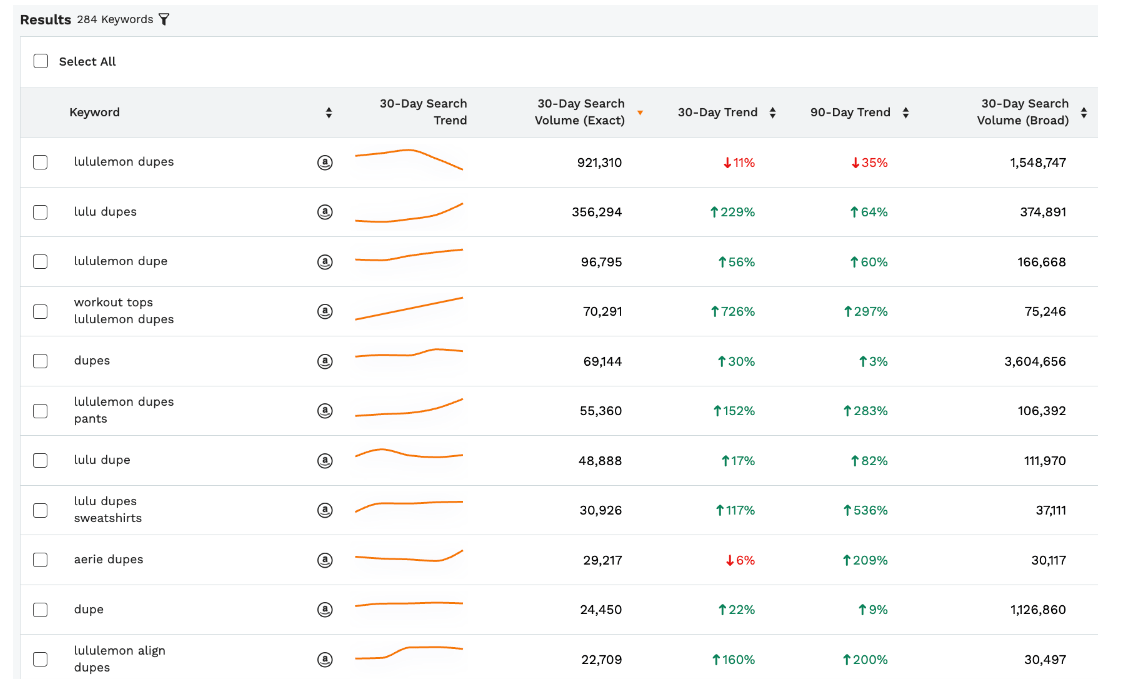Click the 90-Day Trend column header

(x=850, y=112)
